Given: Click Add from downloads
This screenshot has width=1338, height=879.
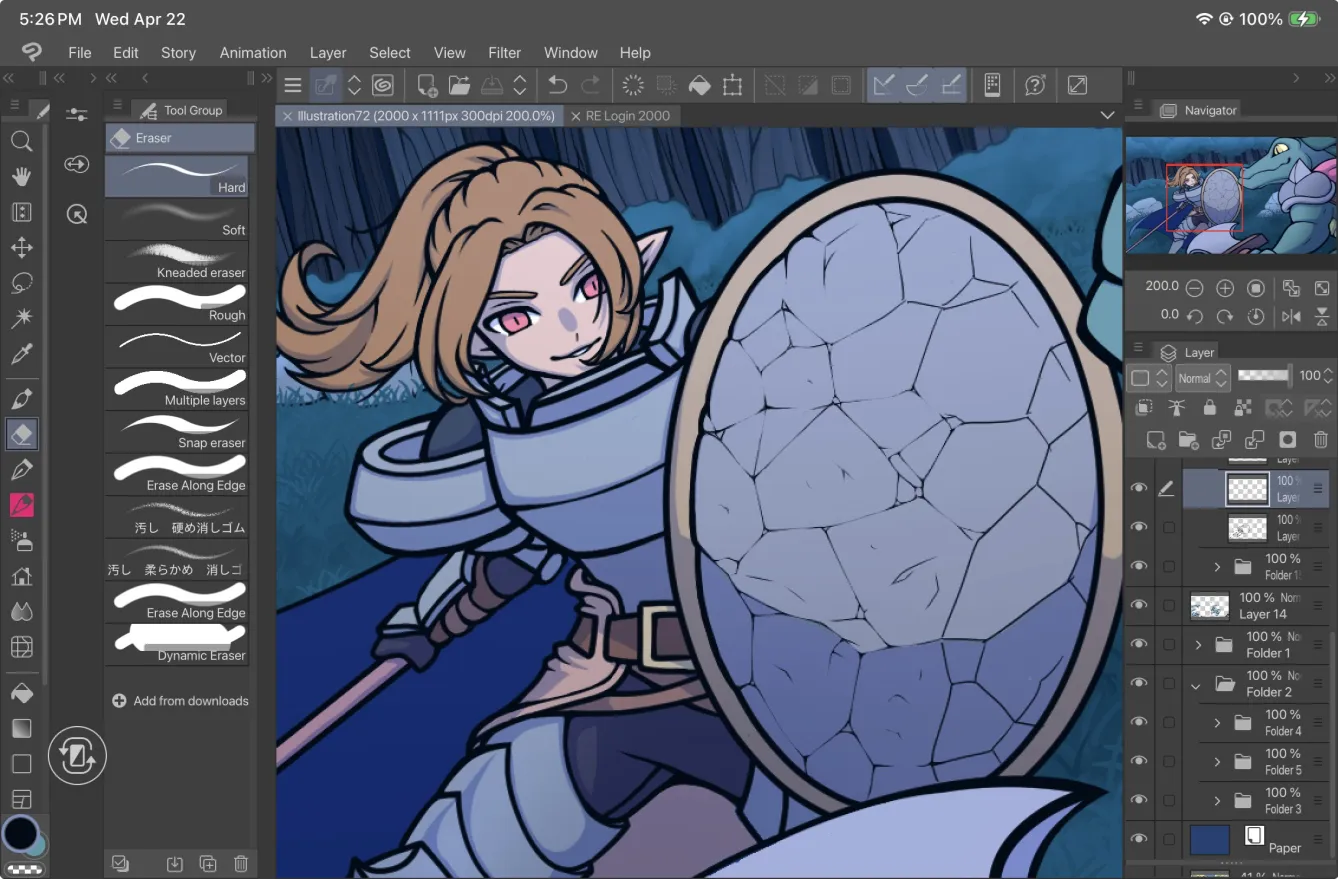Looking at the screenshot, I should (x=181, y=701).
